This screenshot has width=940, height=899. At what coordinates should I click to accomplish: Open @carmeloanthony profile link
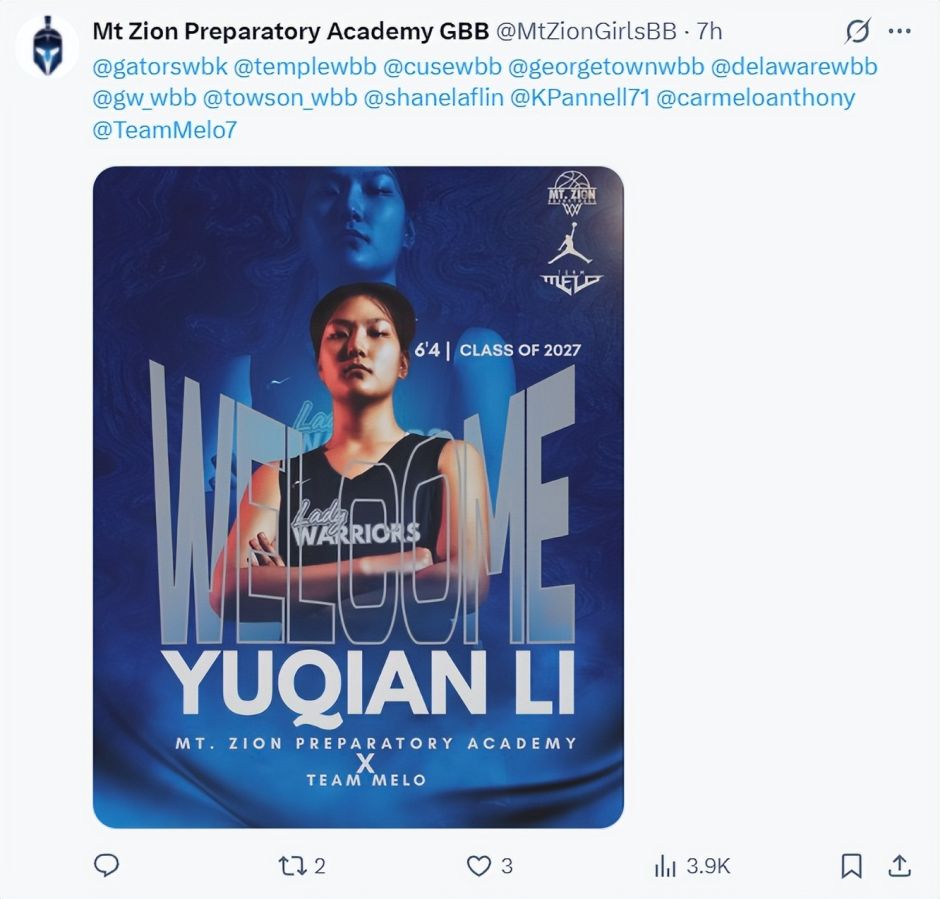tap(755, 98)
